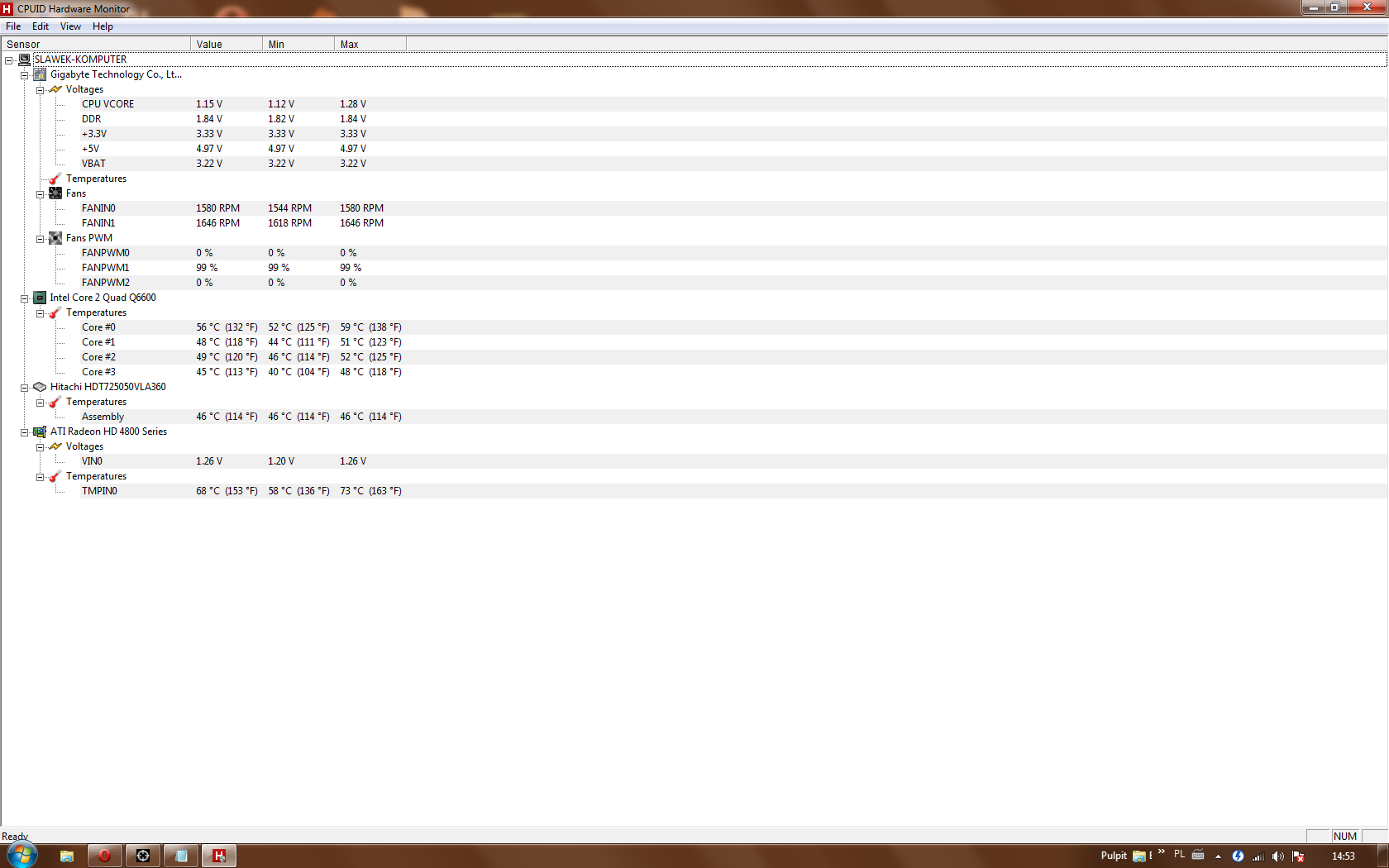Click the Max column header
The image size is (1389, 868).
pyautogui.click(x=370, y=44)
